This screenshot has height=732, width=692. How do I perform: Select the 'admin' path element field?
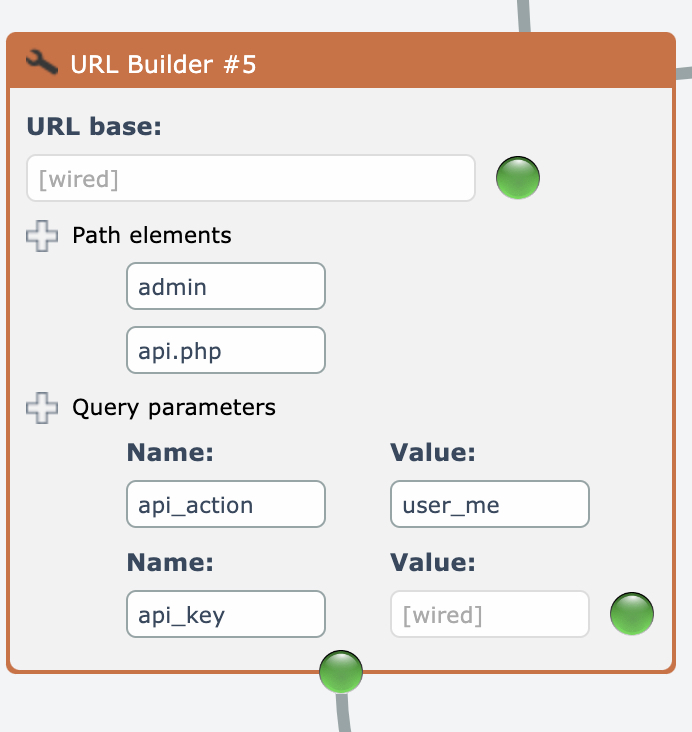226,287
